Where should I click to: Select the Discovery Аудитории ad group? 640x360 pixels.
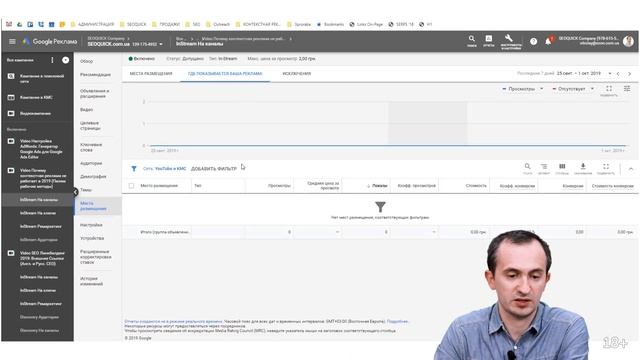point(39,317)
